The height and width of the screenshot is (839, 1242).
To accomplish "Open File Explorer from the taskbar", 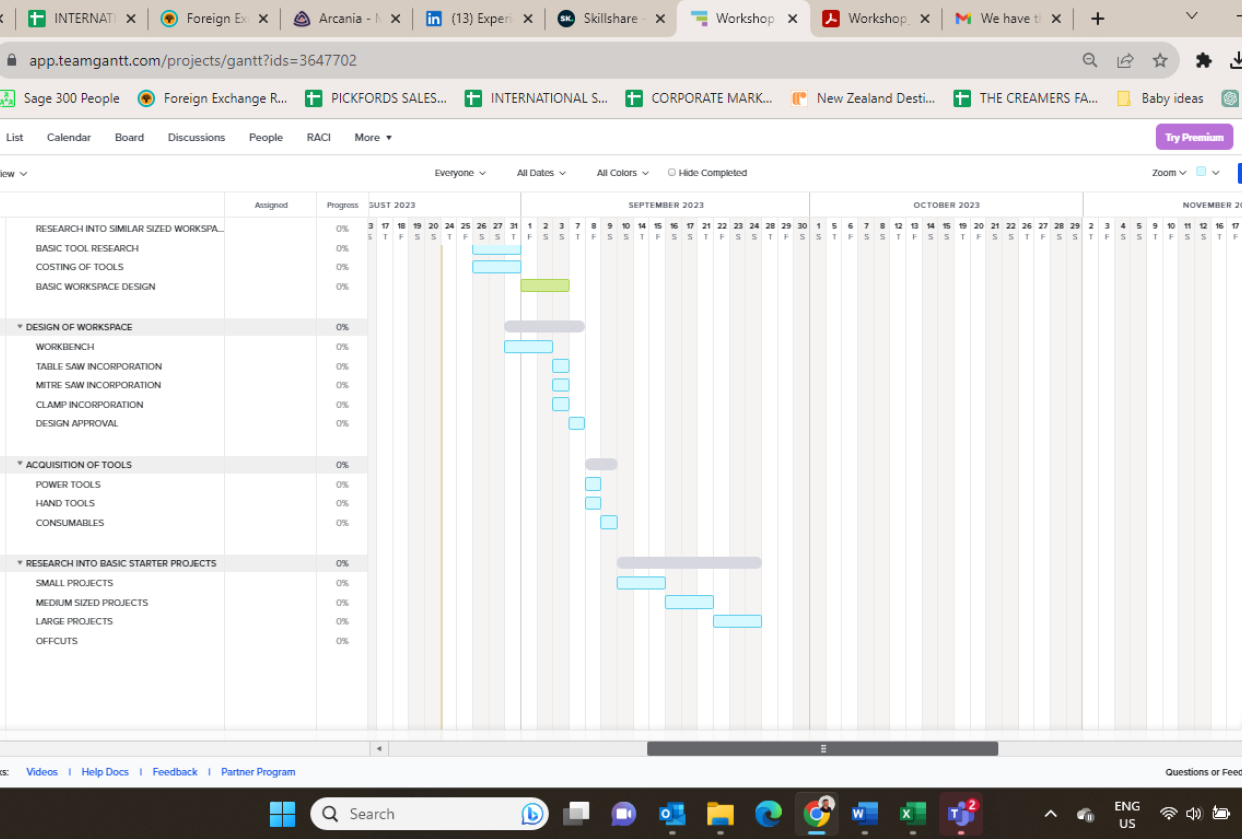I will click(720, 813).
